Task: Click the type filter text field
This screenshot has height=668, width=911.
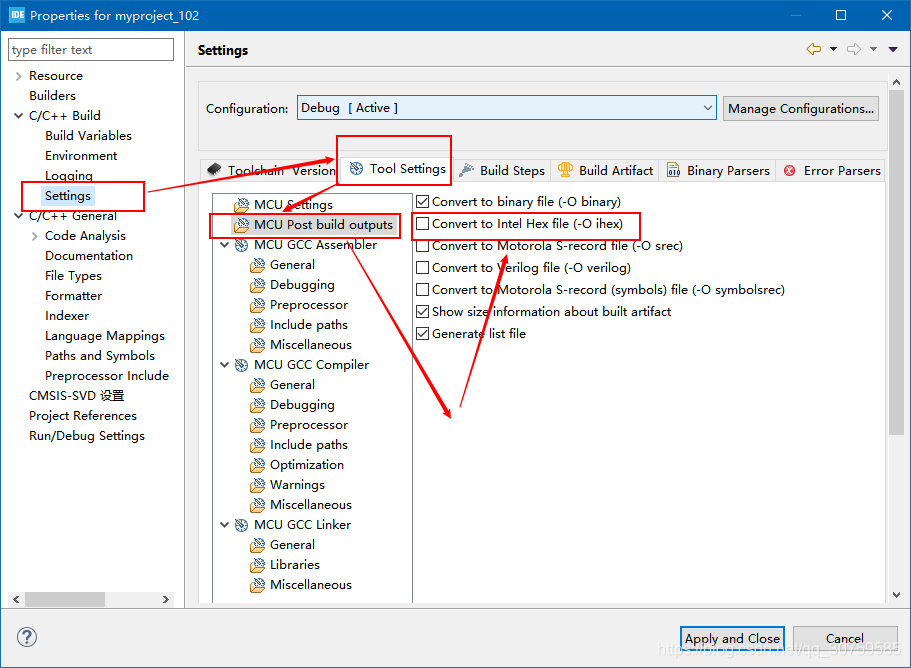Action: coord(91,49)
